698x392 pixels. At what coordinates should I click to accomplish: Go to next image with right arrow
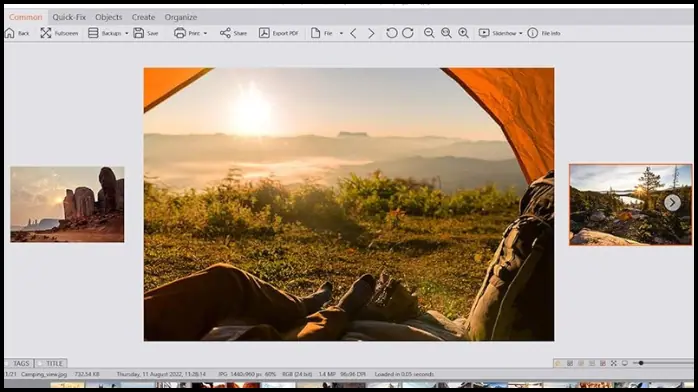(x=371, y=33)
